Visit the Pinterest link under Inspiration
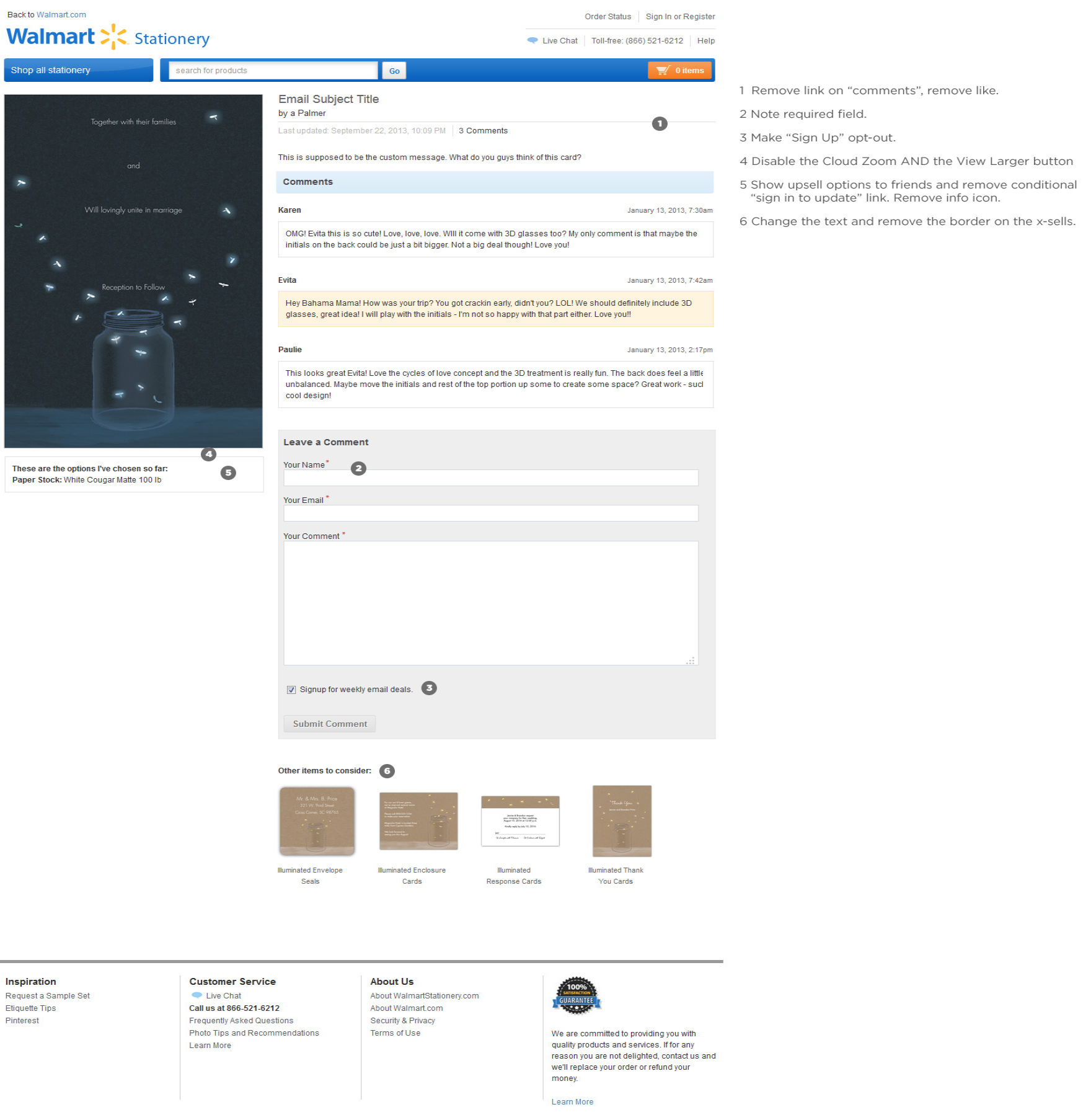The width and height of the screenshot is (1091, 1120). 22,1020
